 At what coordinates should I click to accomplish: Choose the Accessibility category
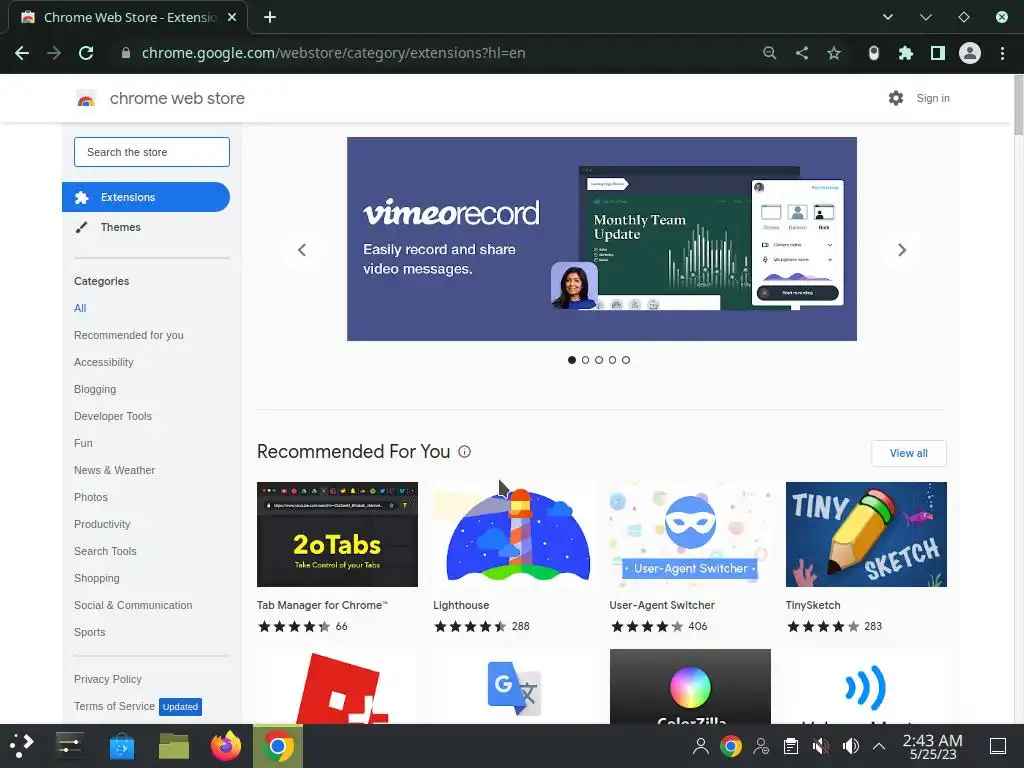click(x=104, y=362)
